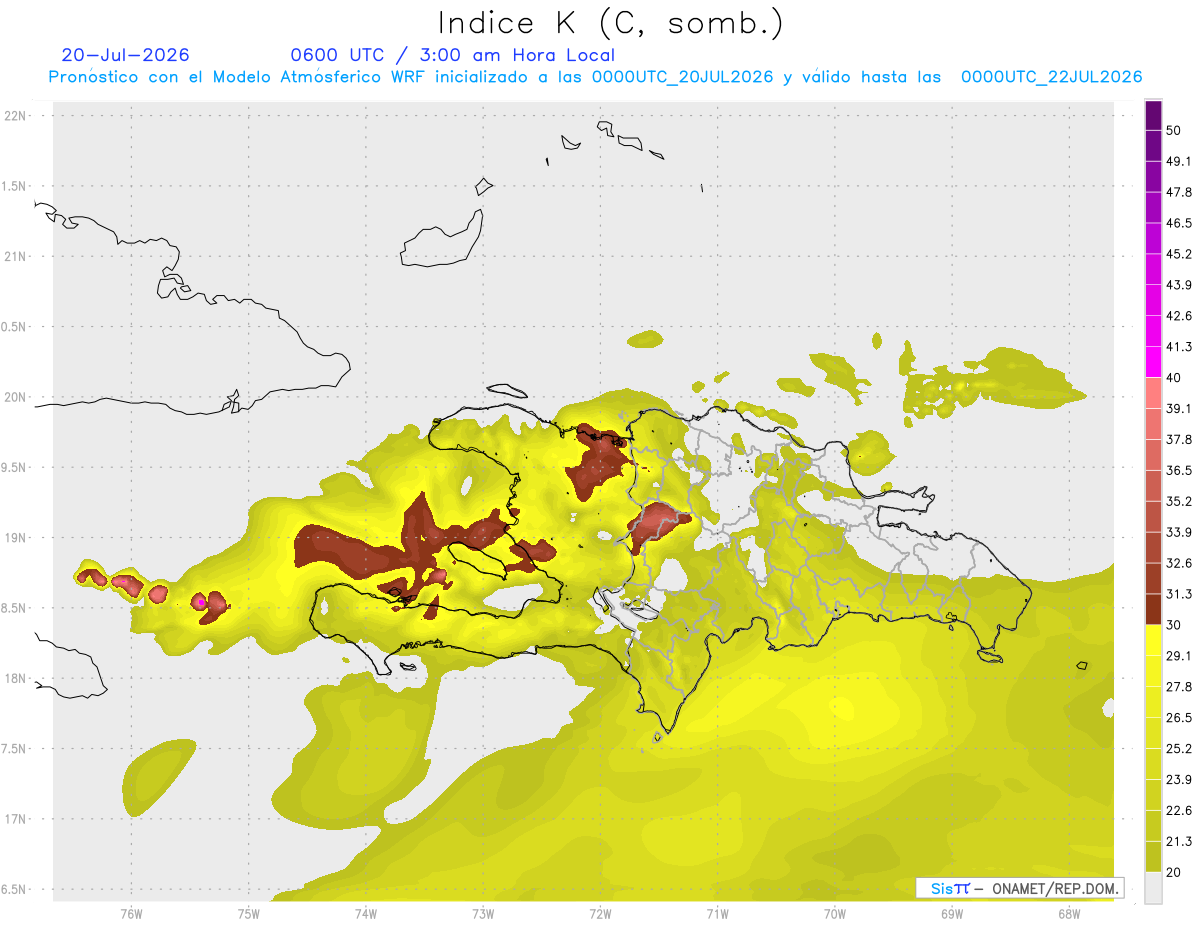Click the color bar value "30"
Image resolution: width=1200 pixels, height=927 pixels.
click(x=1173, y=625)
